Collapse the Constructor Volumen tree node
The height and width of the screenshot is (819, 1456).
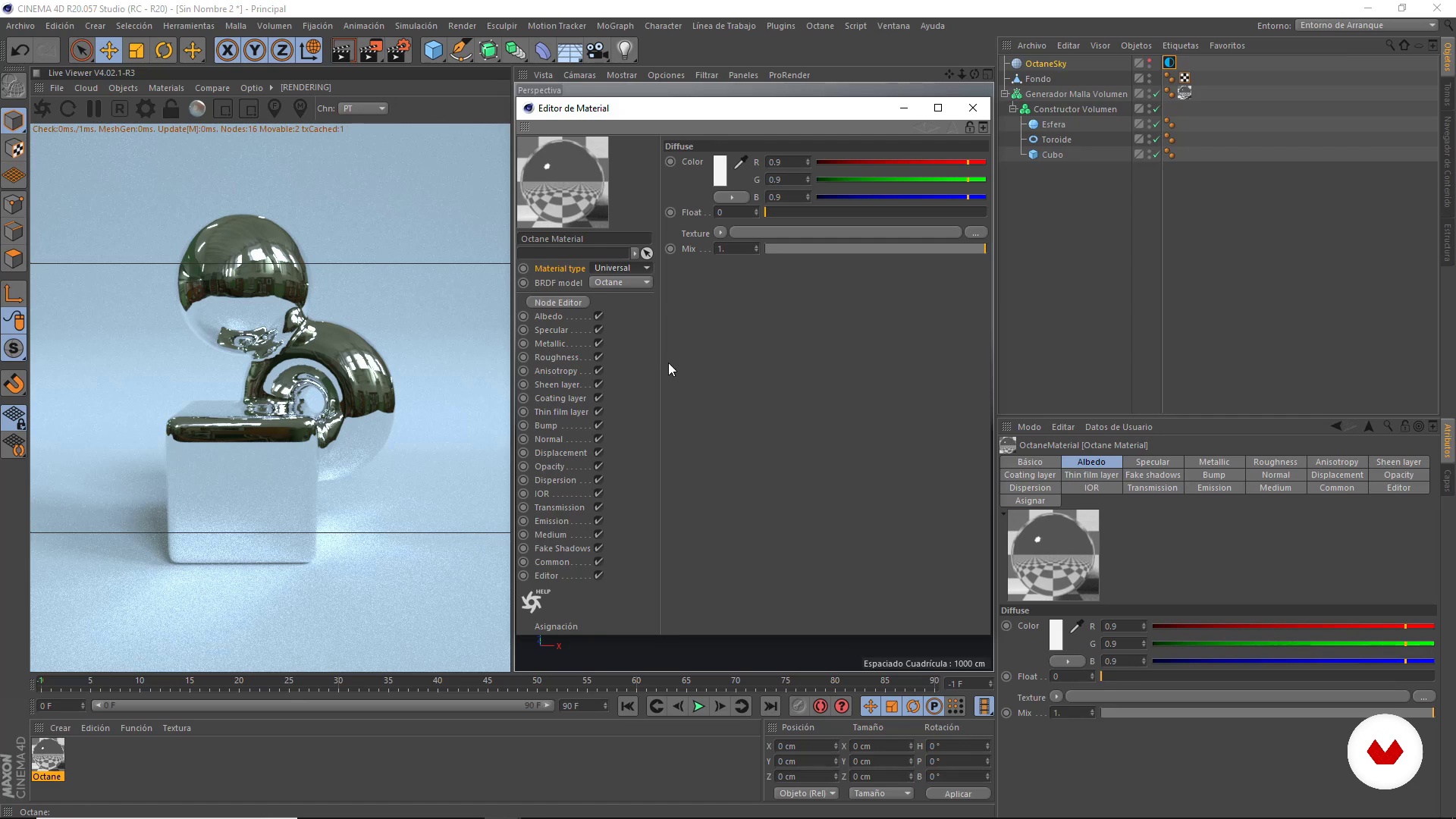click(x=1013, y=109)
